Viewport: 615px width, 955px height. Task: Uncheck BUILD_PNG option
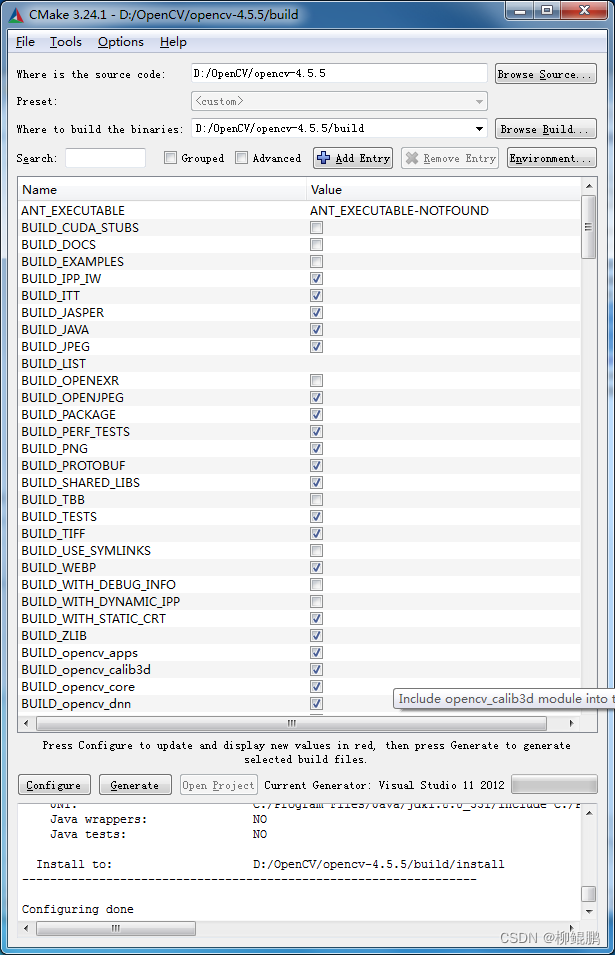tap(317, 449)
